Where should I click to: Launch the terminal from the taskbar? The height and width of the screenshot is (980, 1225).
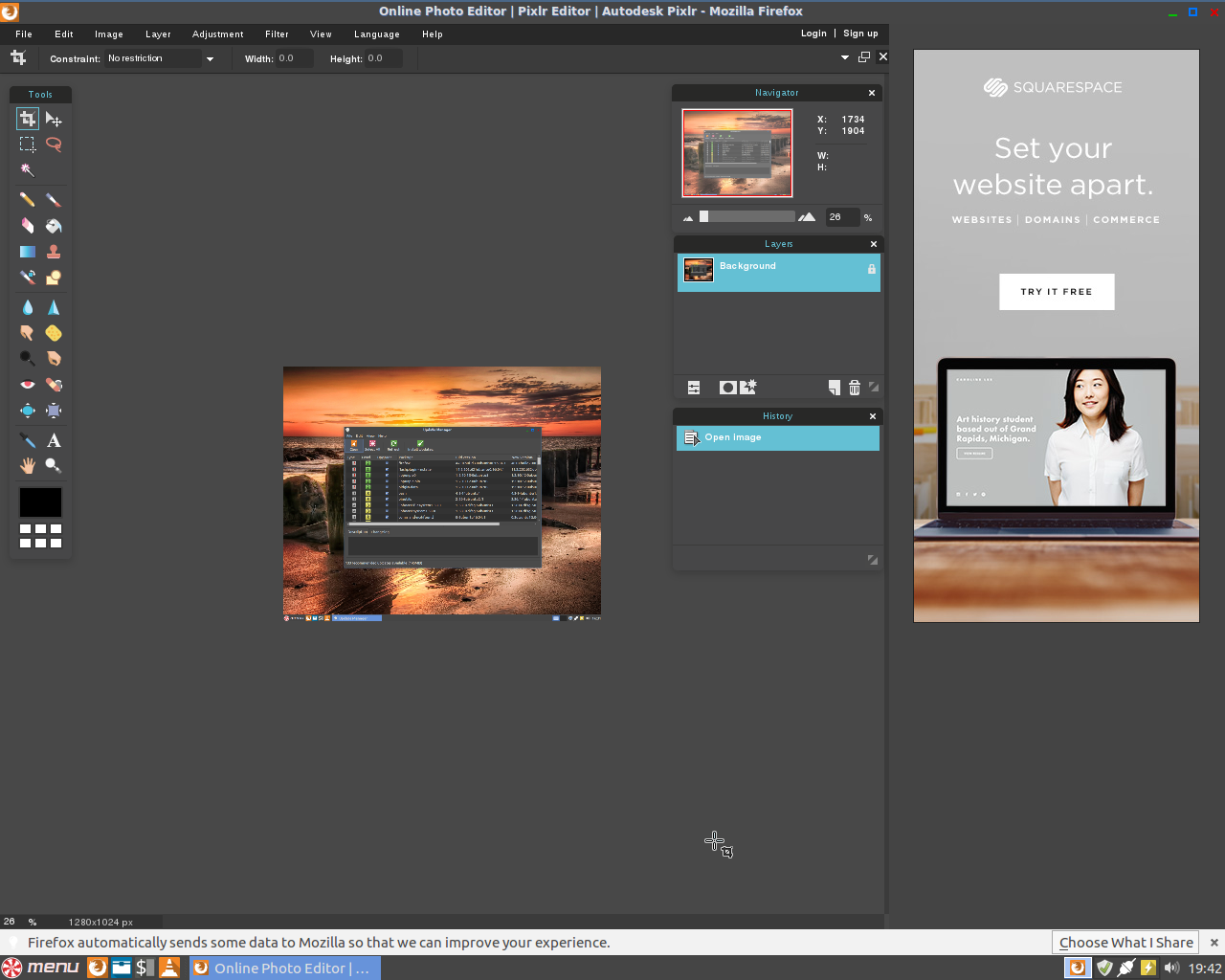(145, 968)
